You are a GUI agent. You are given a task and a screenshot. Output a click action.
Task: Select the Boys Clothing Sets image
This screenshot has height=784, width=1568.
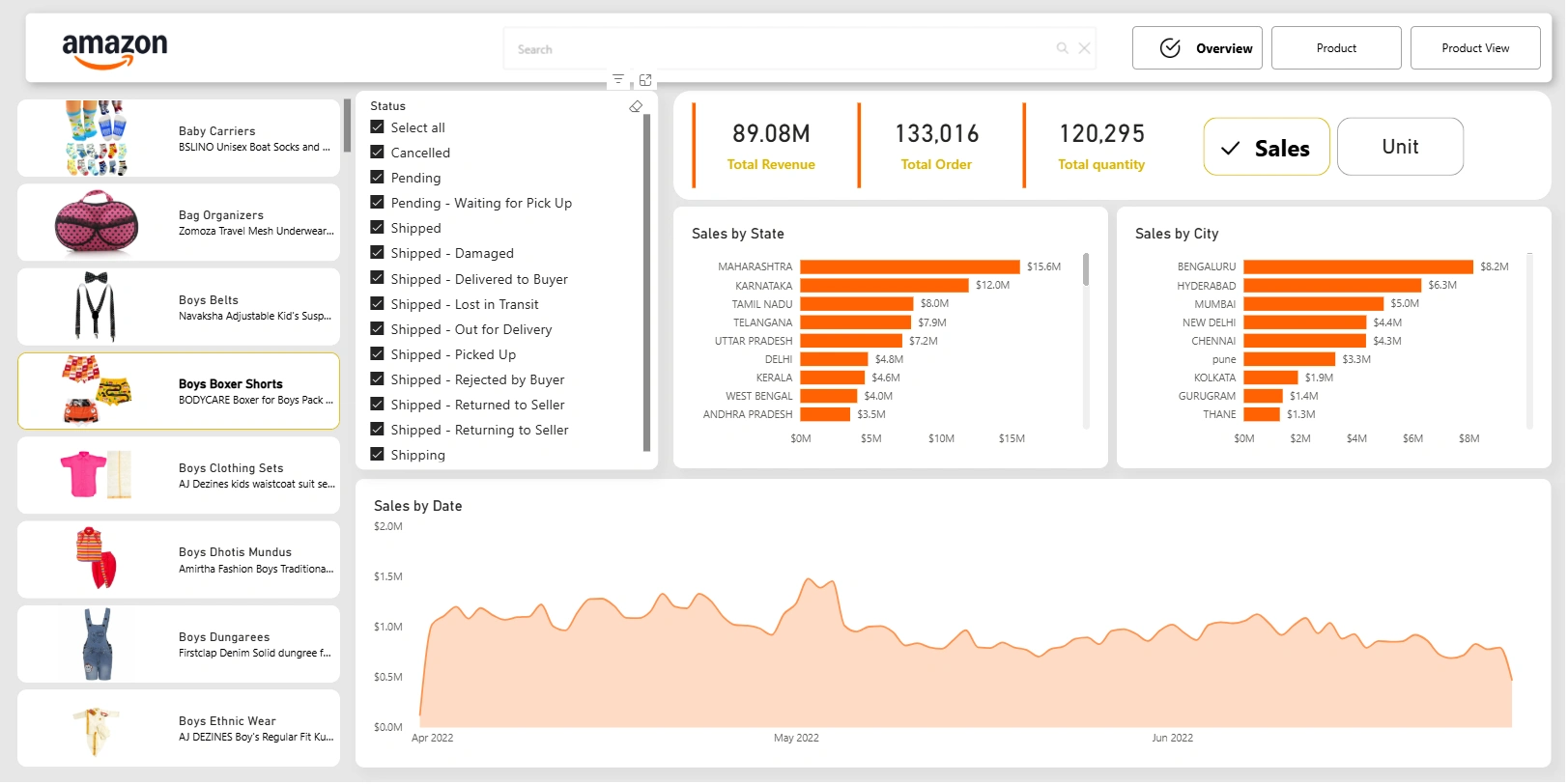(96, 474)
